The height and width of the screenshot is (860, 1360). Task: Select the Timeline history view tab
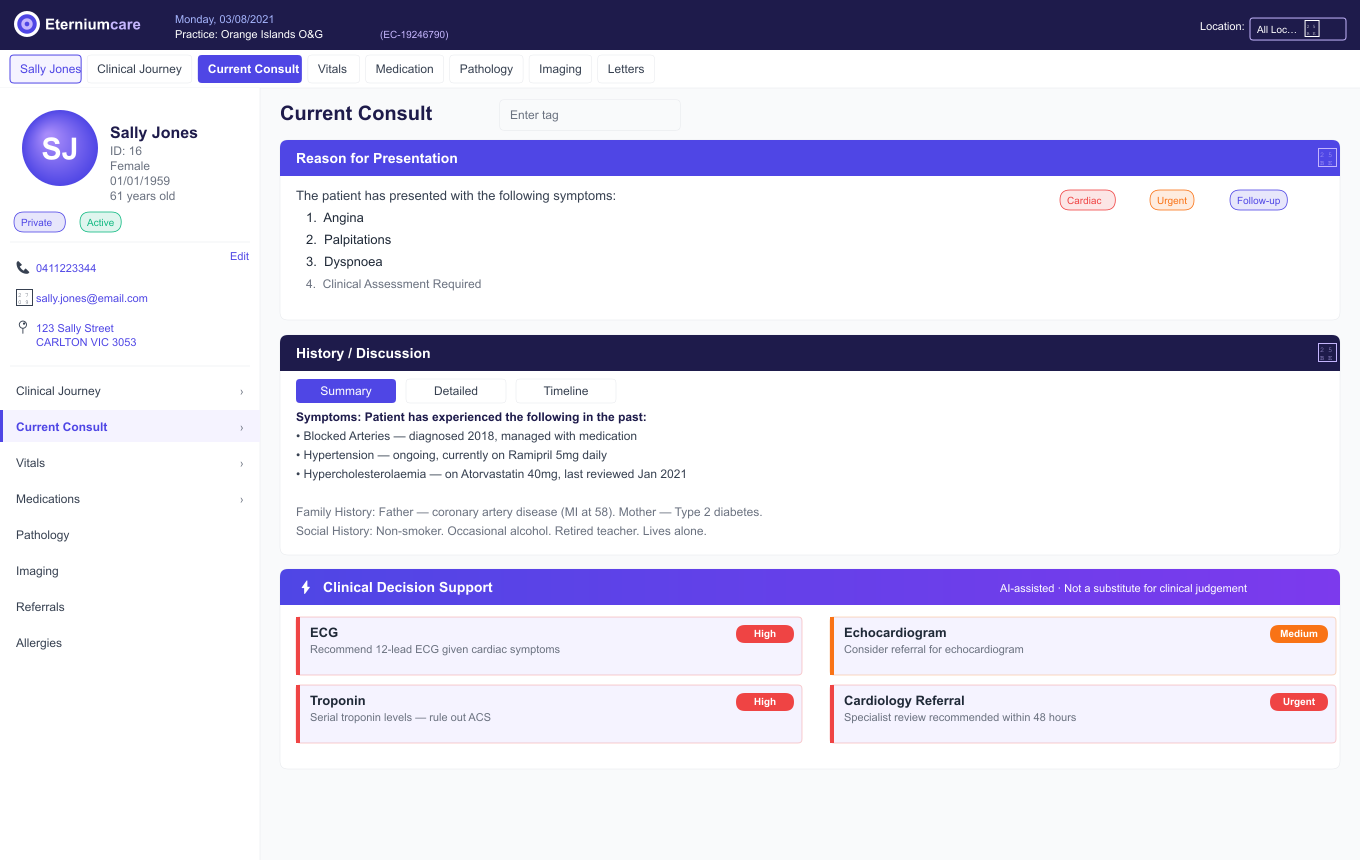pyautogui.click(x=565, y=391)
